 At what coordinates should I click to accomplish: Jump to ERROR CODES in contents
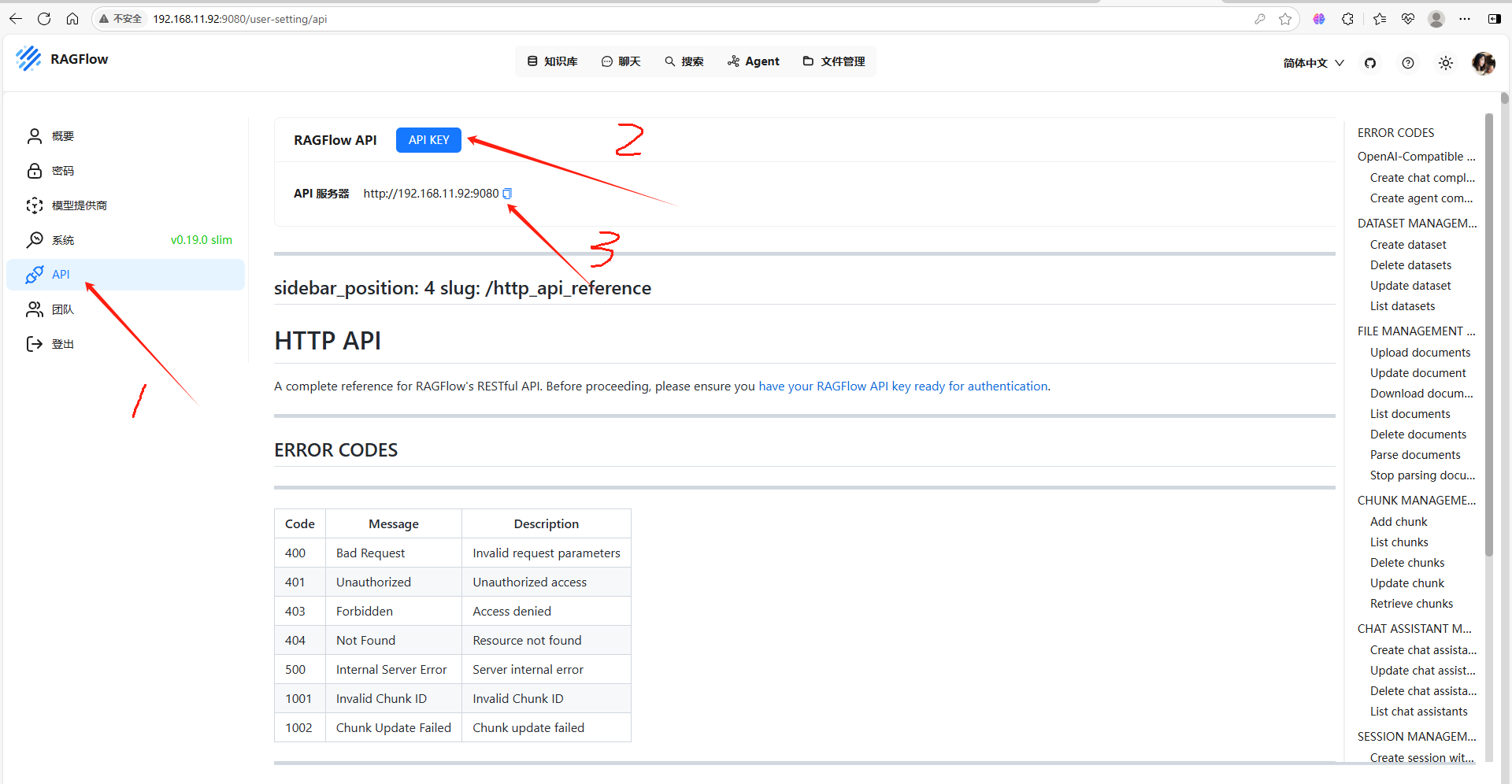(1395, 133)
